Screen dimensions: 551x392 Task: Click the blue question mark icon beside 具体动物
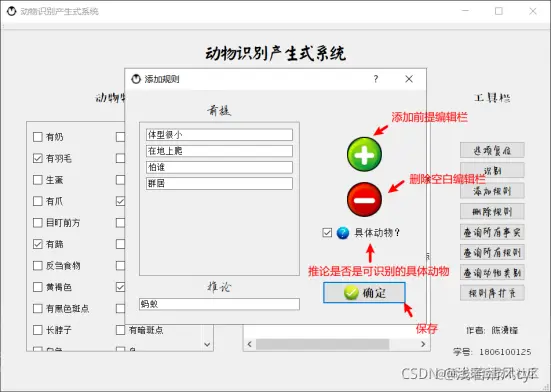(x=343, y=233)
